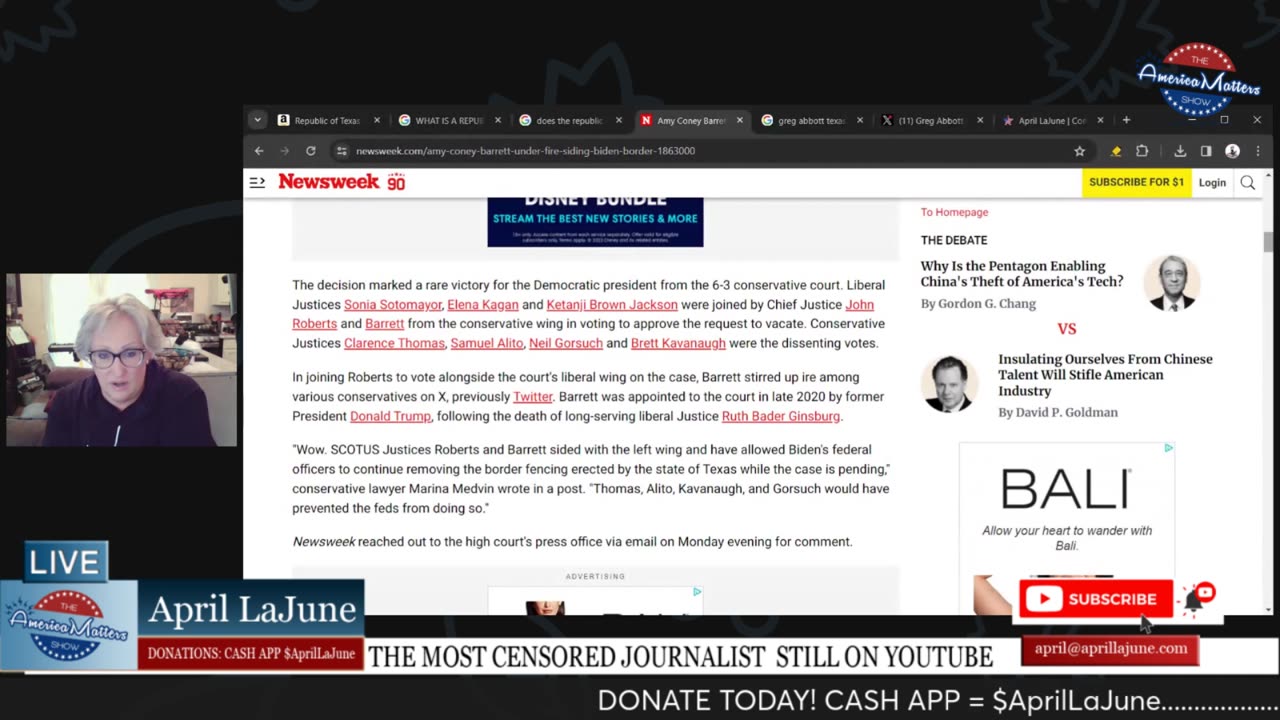The height and width of the screenshot is (720, 1280).
Task: Click Gordon G. Chang's portrait
Action: 1171,283
